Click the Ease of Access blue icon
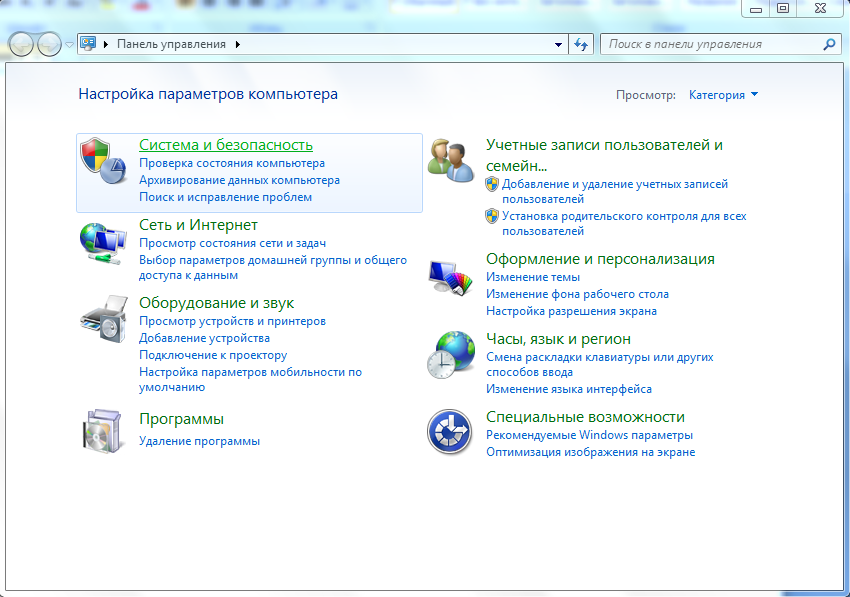Image resolution: width=850 pixels, height=597 pixels. [450, 431]
